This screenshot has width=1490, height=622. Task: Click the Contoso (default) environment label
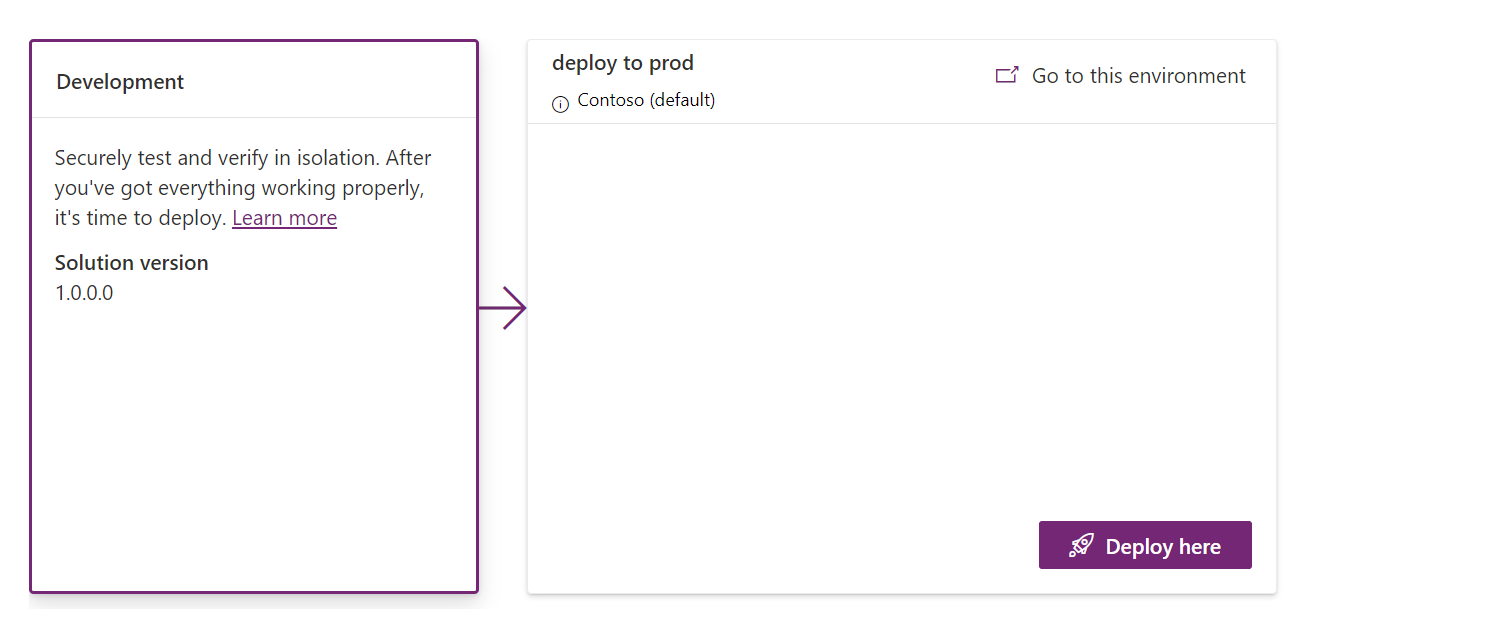click(x=647, y=100)
